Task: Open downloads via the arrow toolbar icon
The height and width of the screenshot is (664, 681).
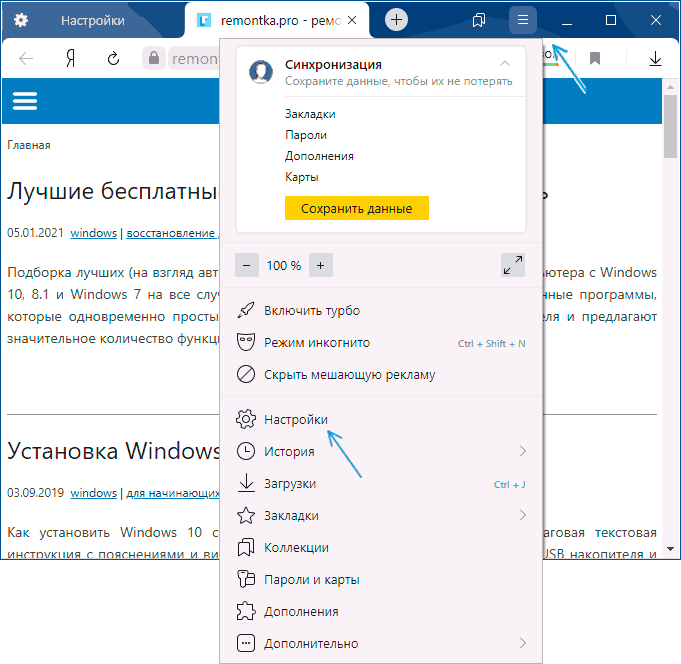Action: coord(655,58)
